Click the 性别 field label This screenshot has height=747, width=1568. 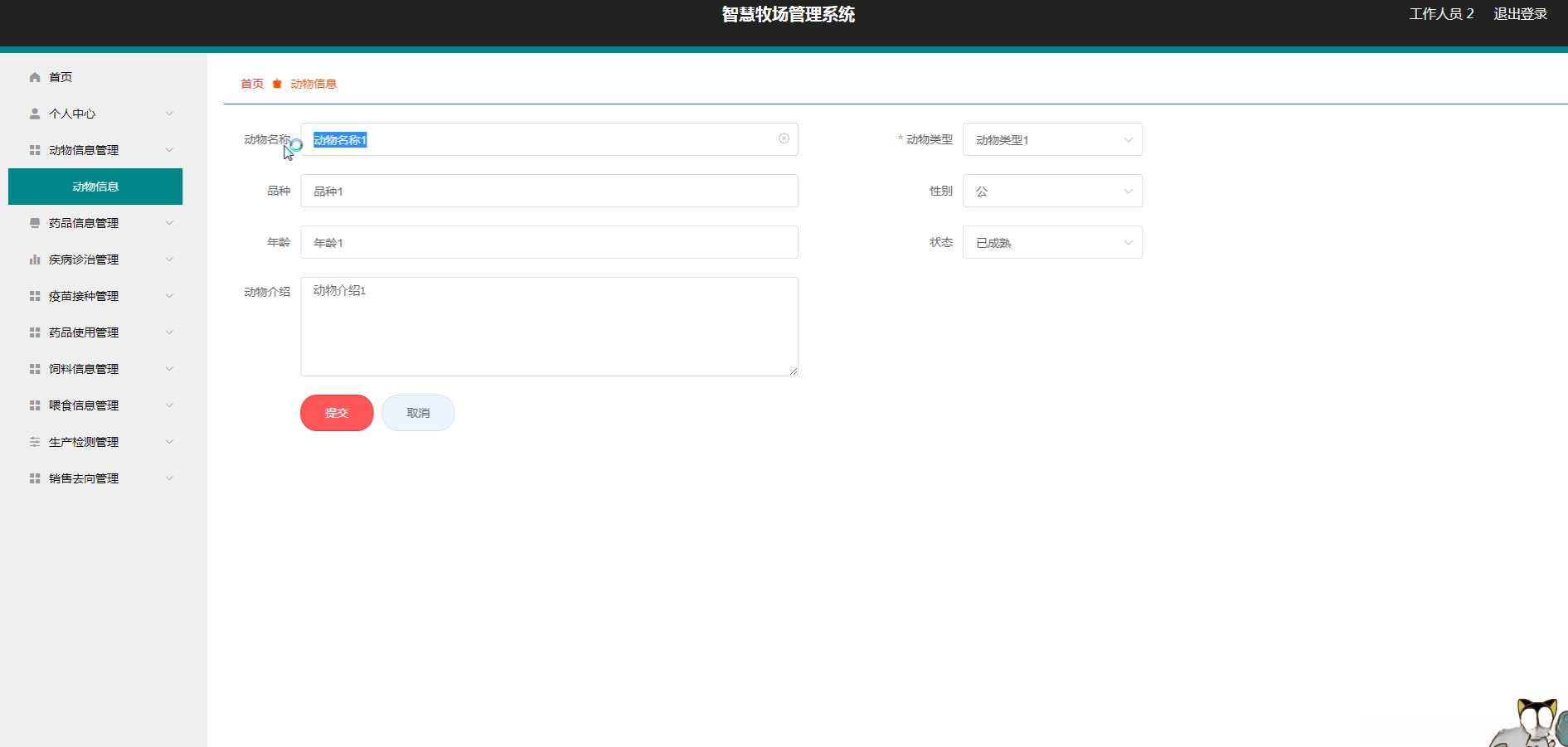(941, 191)
